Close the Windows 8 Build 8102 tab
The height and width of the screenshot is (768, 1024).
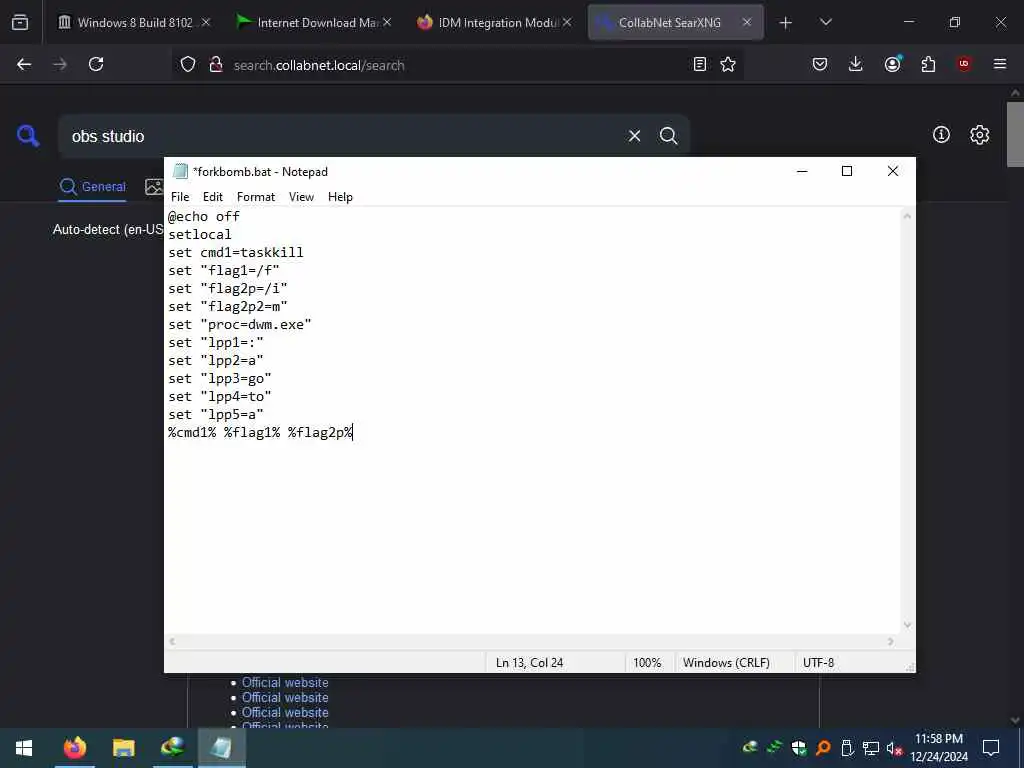(x=206, y=22)
